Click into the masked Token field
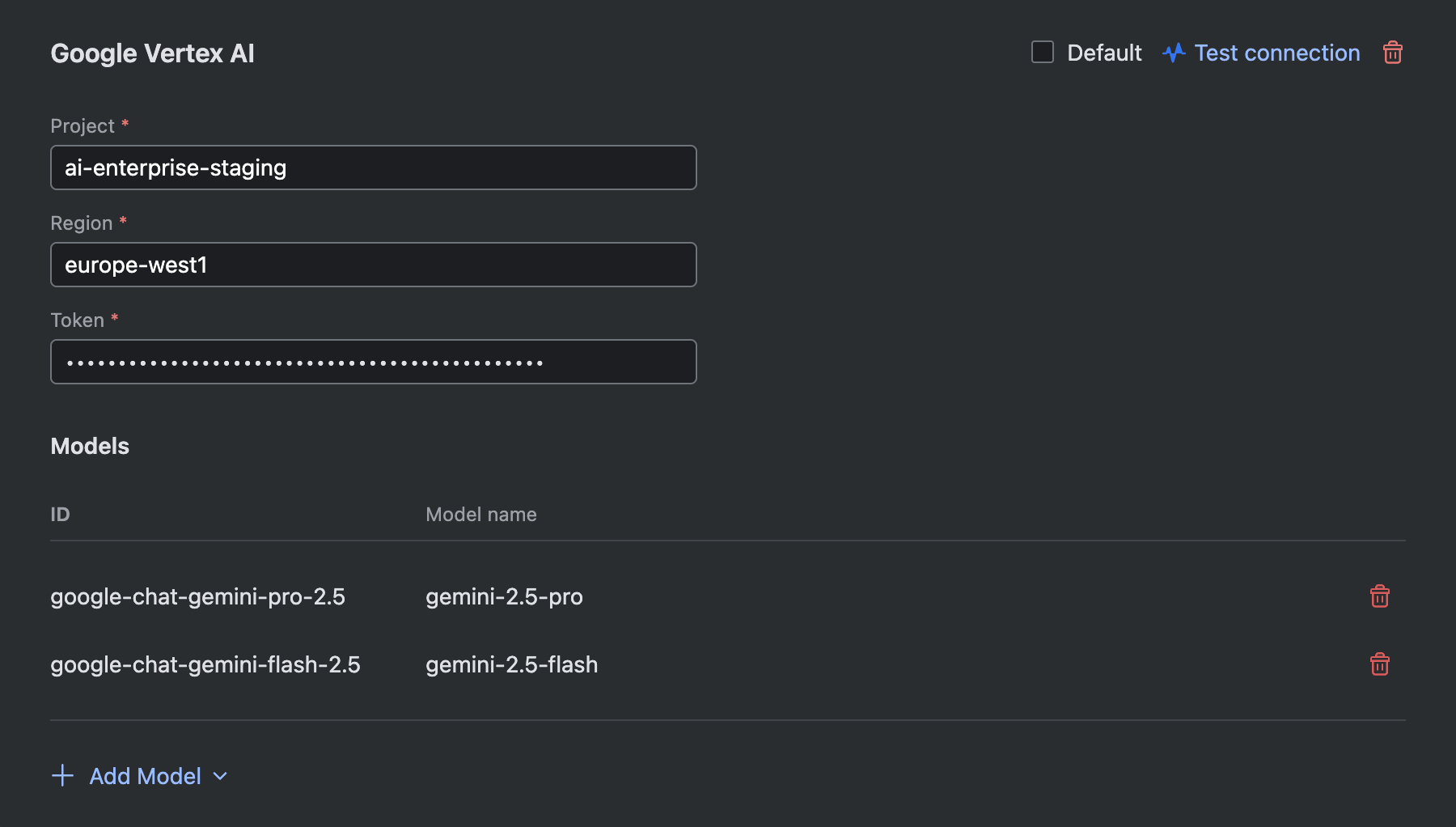The width and height of the screenshot is (1456, 827). (373, 362)
